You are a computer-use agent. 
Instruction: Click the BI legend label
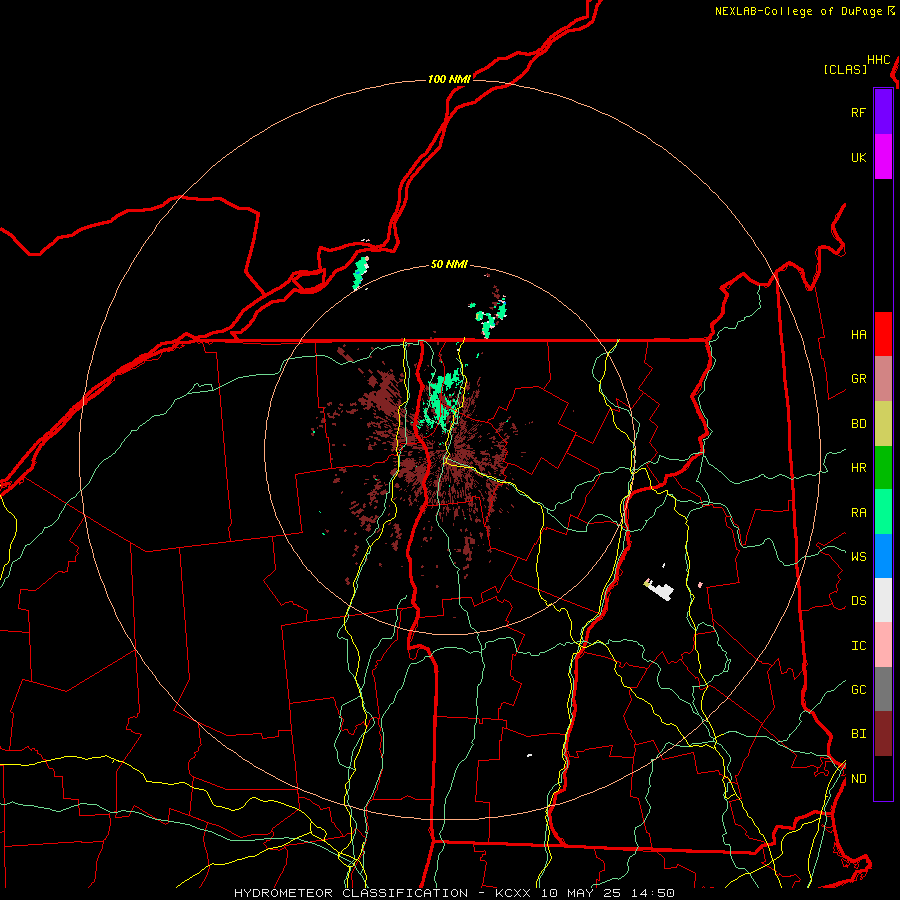point(858,734)
